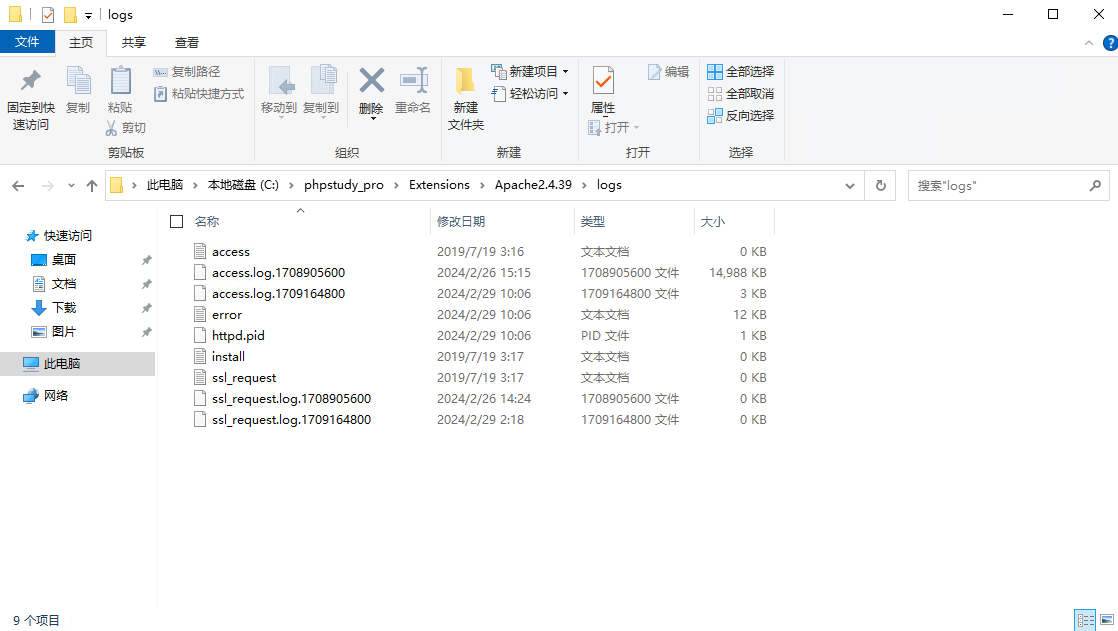Open the File (文件) menu tab

(x=27, y=42)
